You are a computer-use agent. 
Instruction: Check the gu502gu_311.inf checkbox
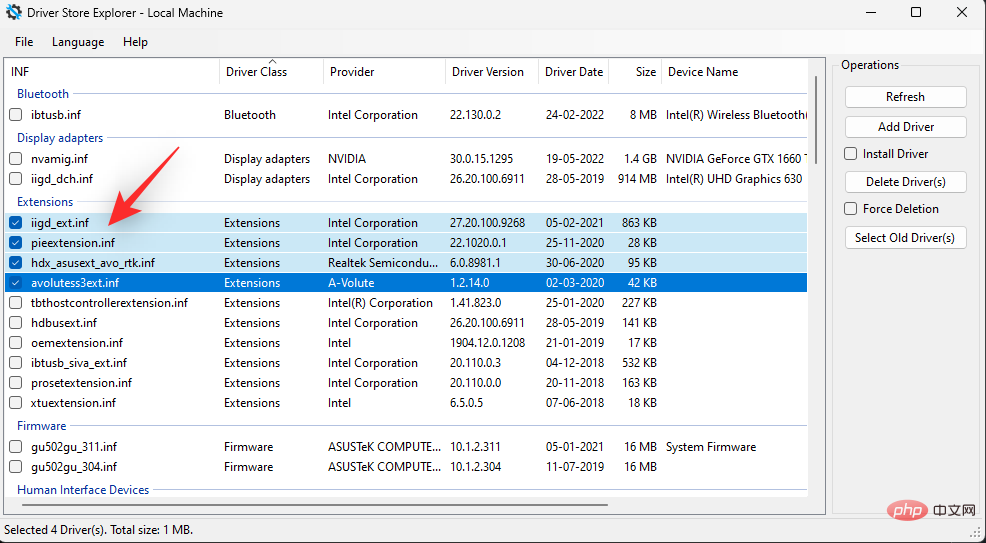coord(16,447)
